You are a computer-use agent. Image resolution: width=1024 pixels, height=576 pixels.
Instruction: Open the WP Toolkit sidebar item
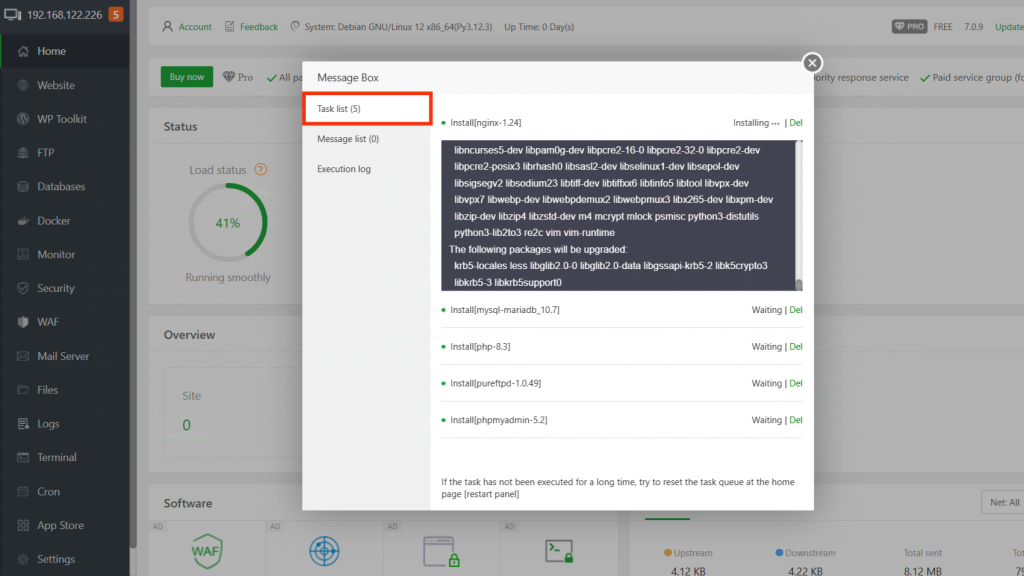[61, 119]
